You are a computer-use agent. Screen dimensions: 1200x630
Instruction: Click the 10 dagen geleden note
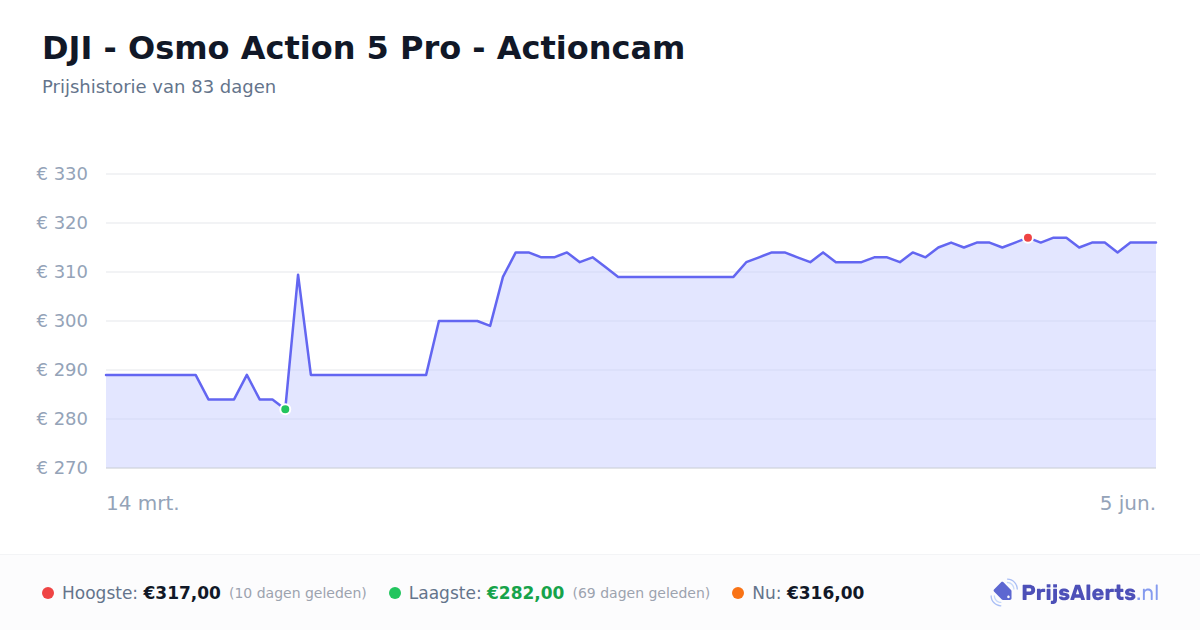(298, 593)
